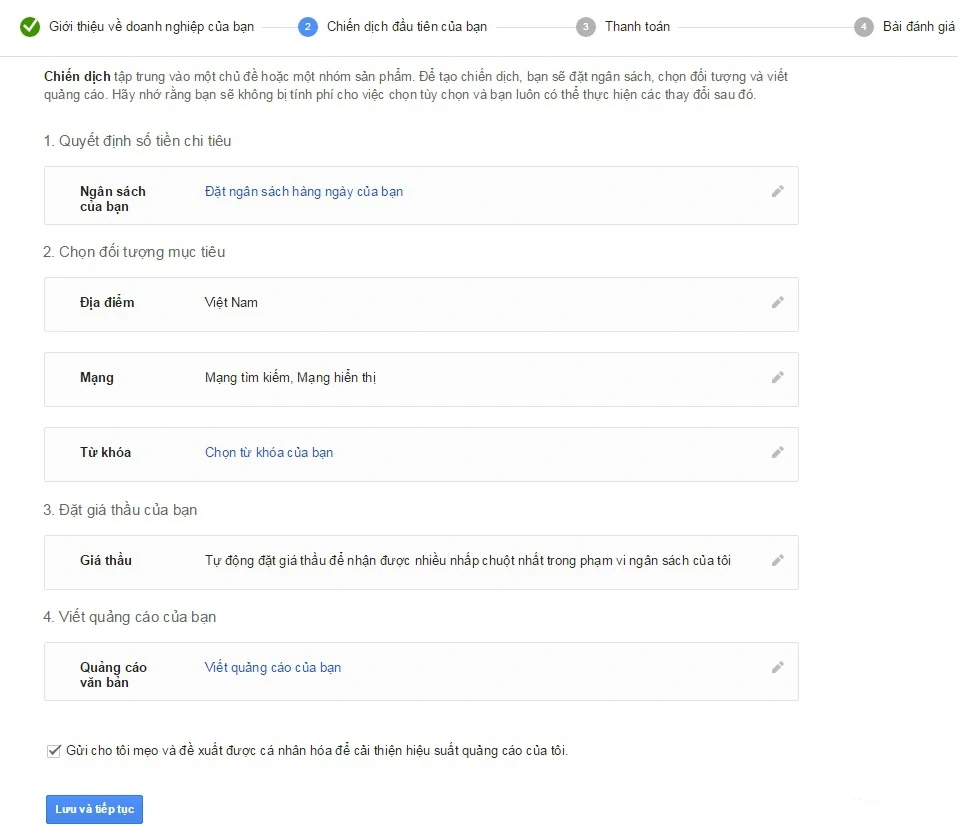Click the Lưu và tiếp tục button
The height and width of the screenshot is (826, 960).
pos(94,808)
